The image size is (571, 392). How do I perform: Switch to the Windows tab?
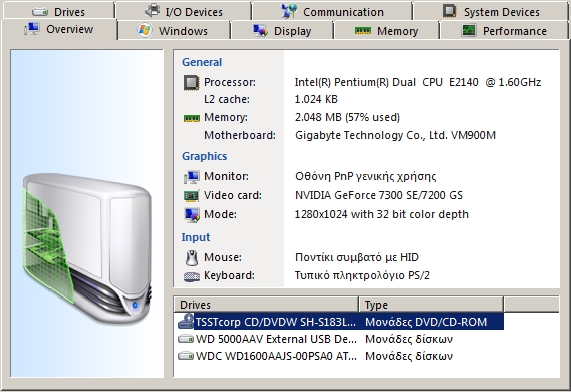click(x=173, y=31)
